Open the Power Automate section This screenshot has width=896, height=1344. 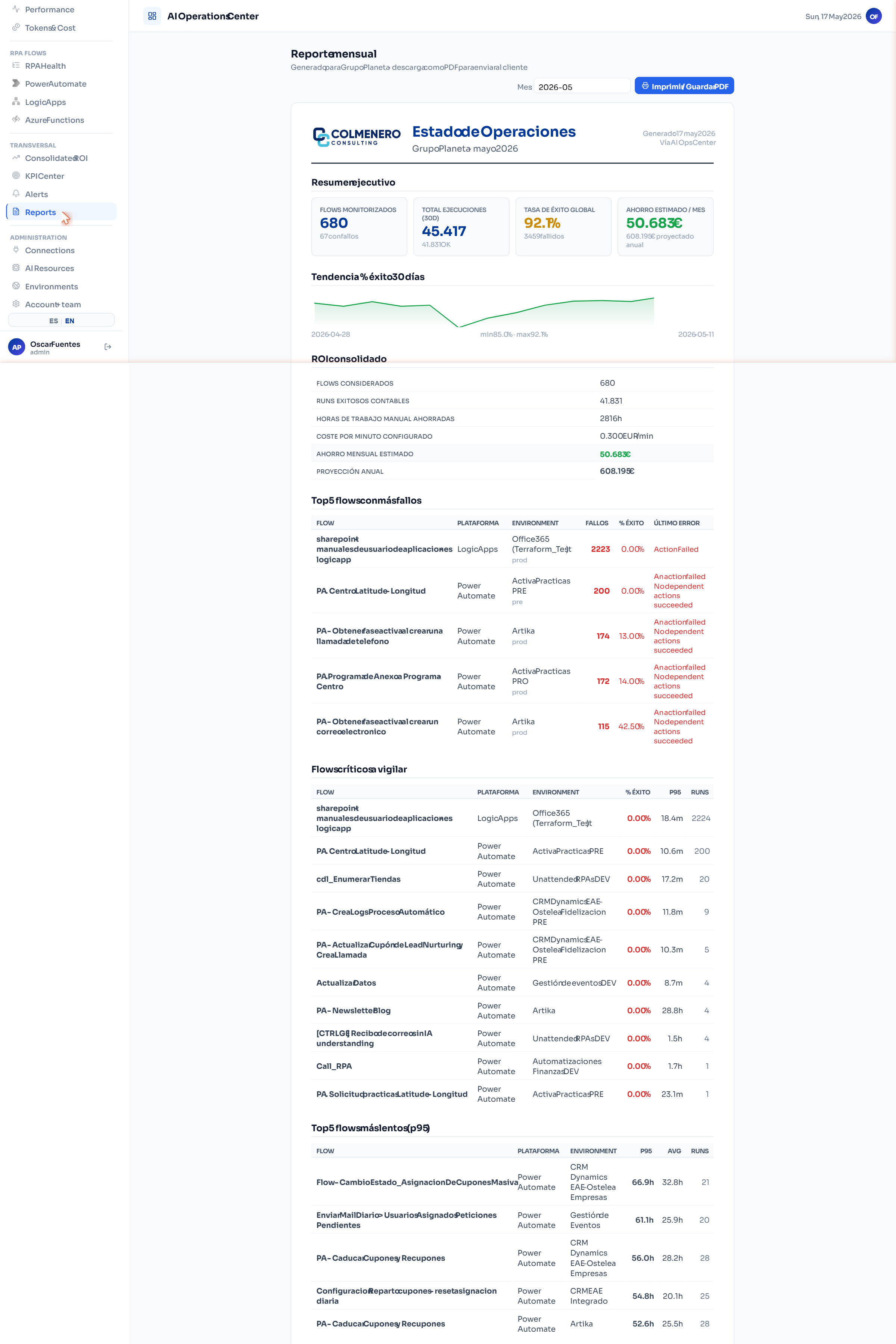[62, 83]
